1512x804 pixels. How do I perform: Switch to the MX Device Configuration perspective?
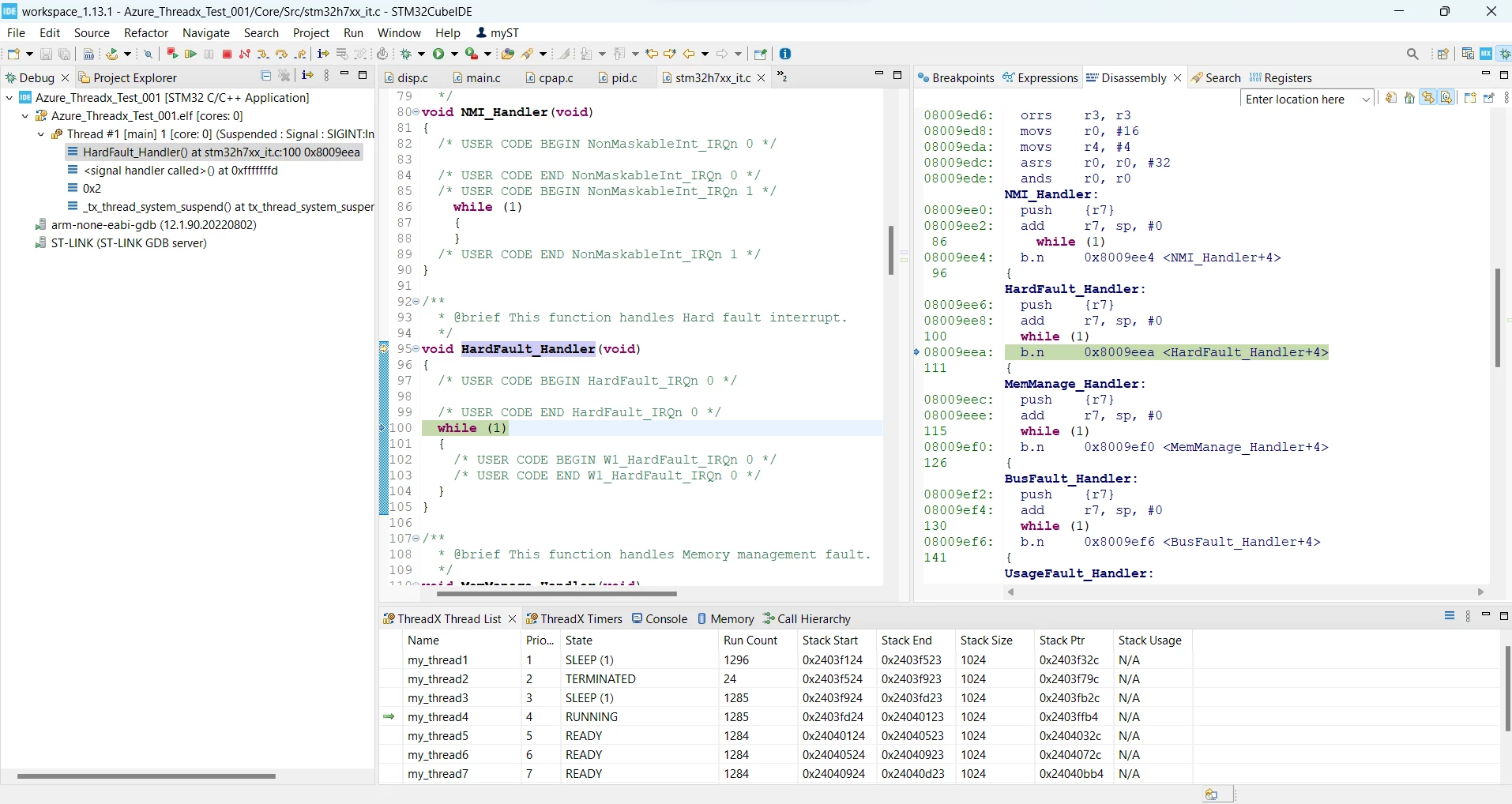coord(1486,54)
